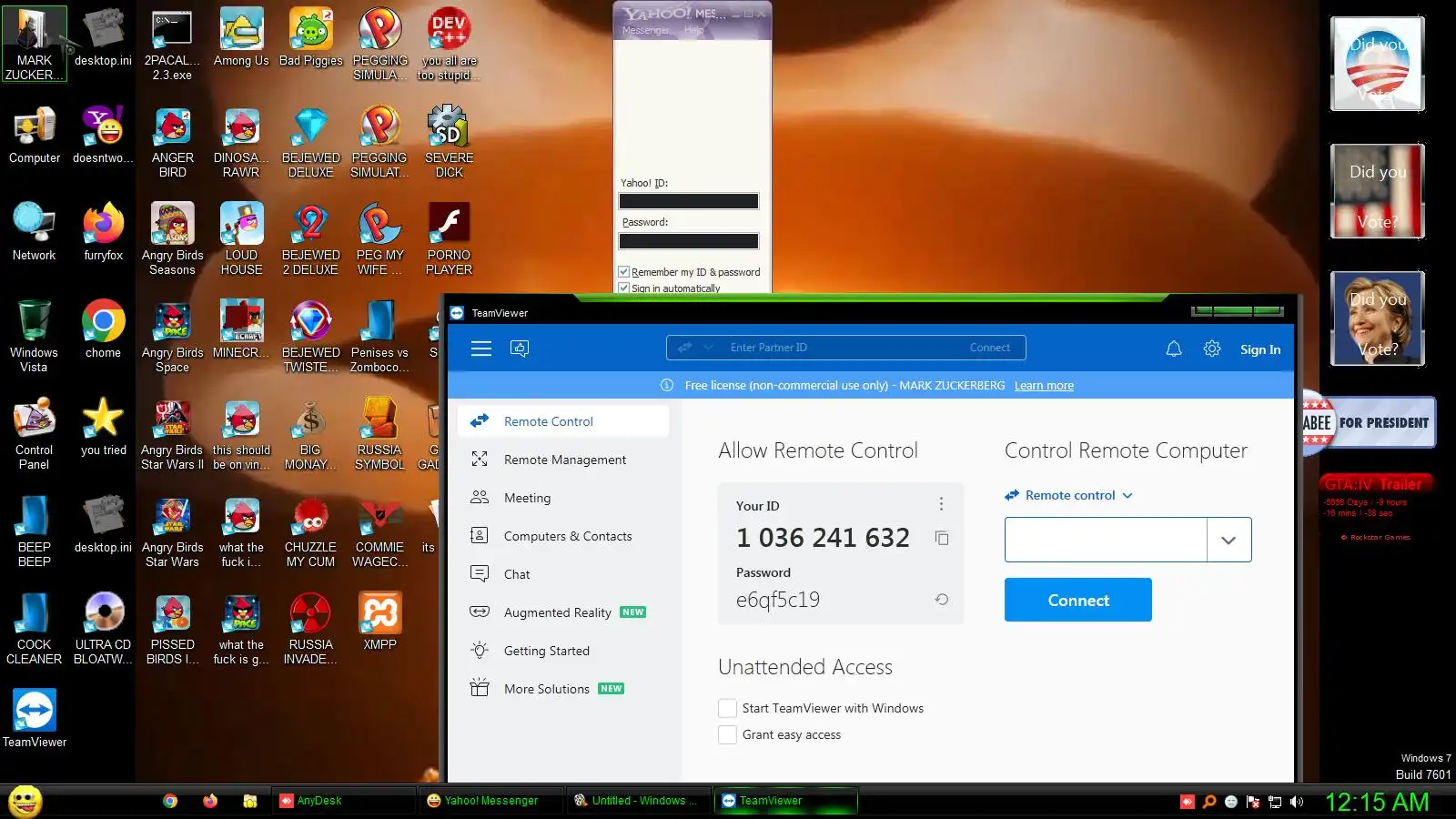This screenshot has height=819, width=1456.
Task: Switch to the Remote Control tab
Action: pos(562,421)
